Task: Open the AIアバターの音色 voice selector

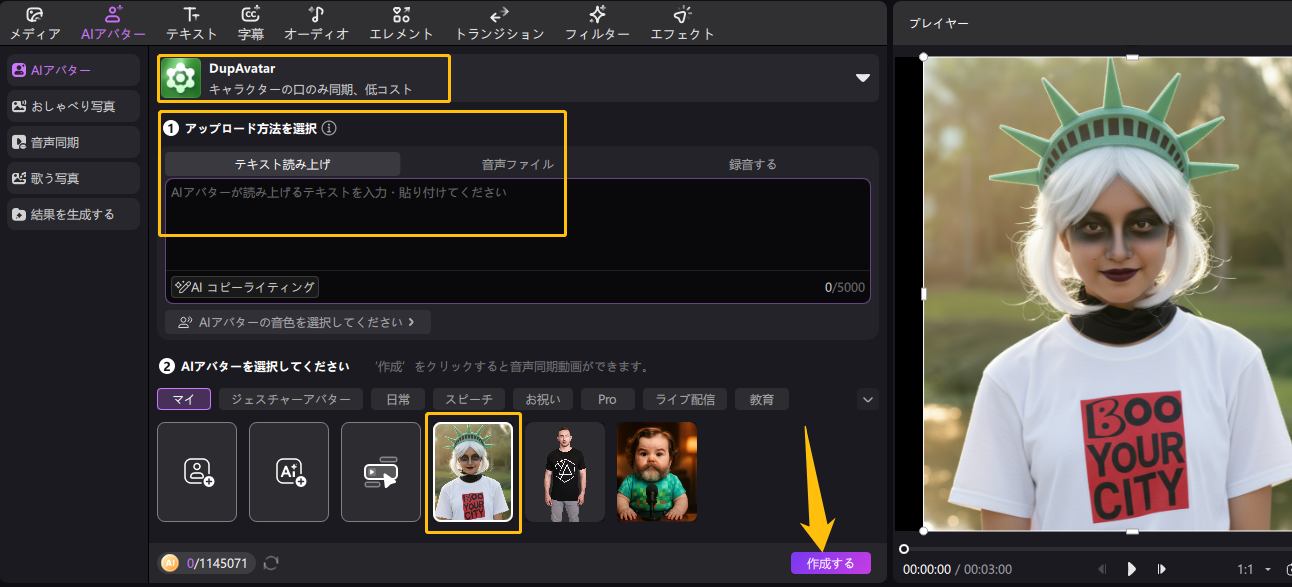Action: point(297,322)
